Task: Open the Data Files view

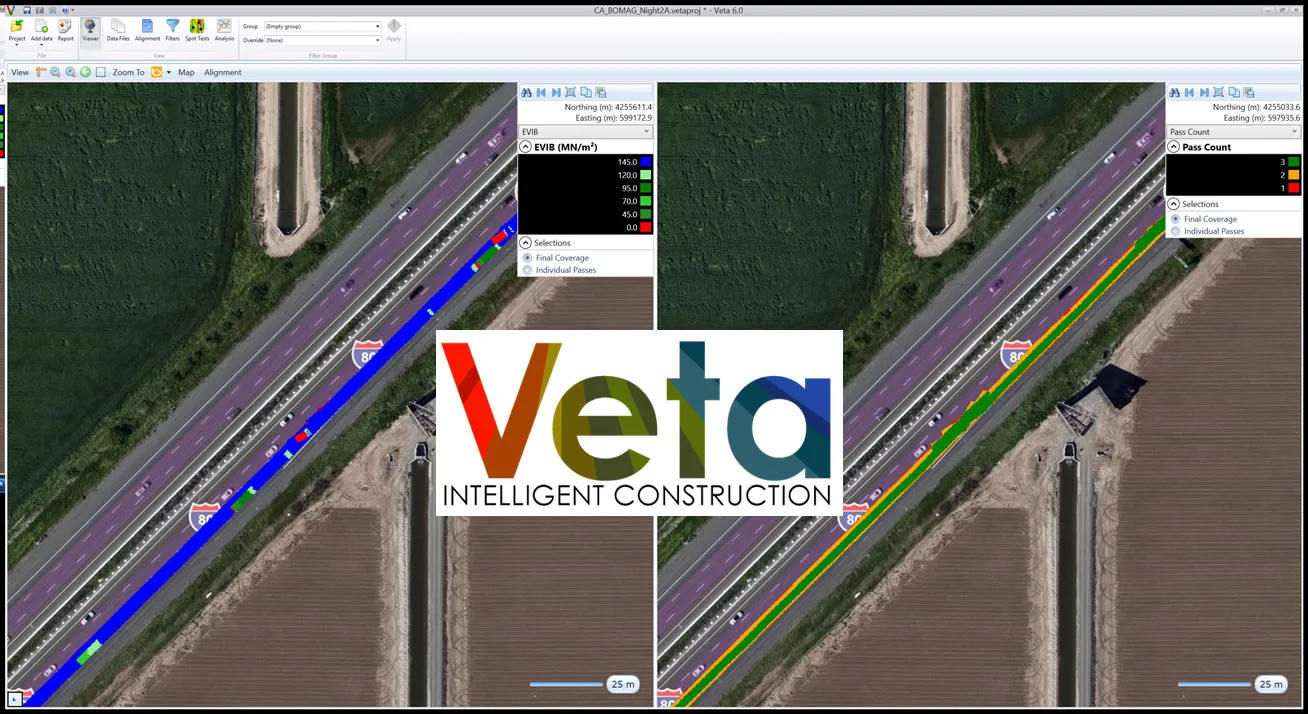Action: (118, 30)
